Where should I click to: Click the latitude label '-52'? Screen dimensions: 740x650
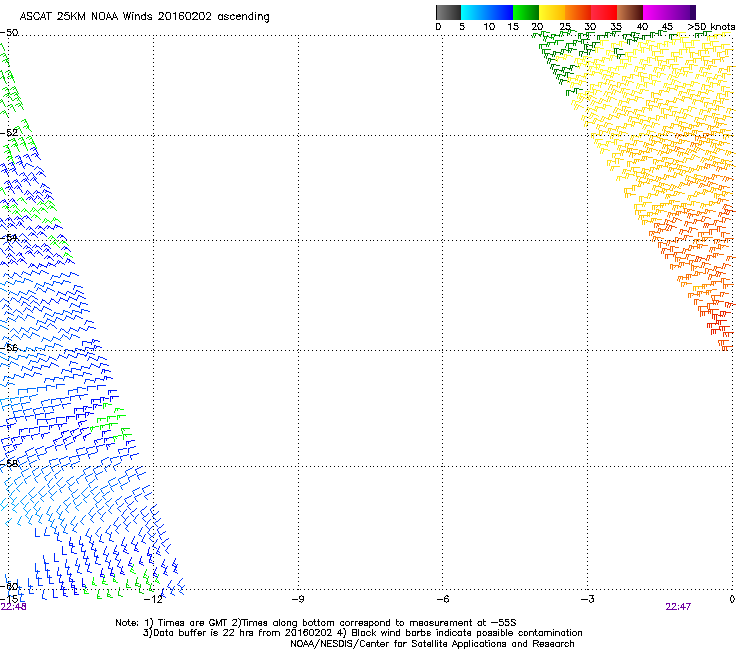(x=9, y=133)
